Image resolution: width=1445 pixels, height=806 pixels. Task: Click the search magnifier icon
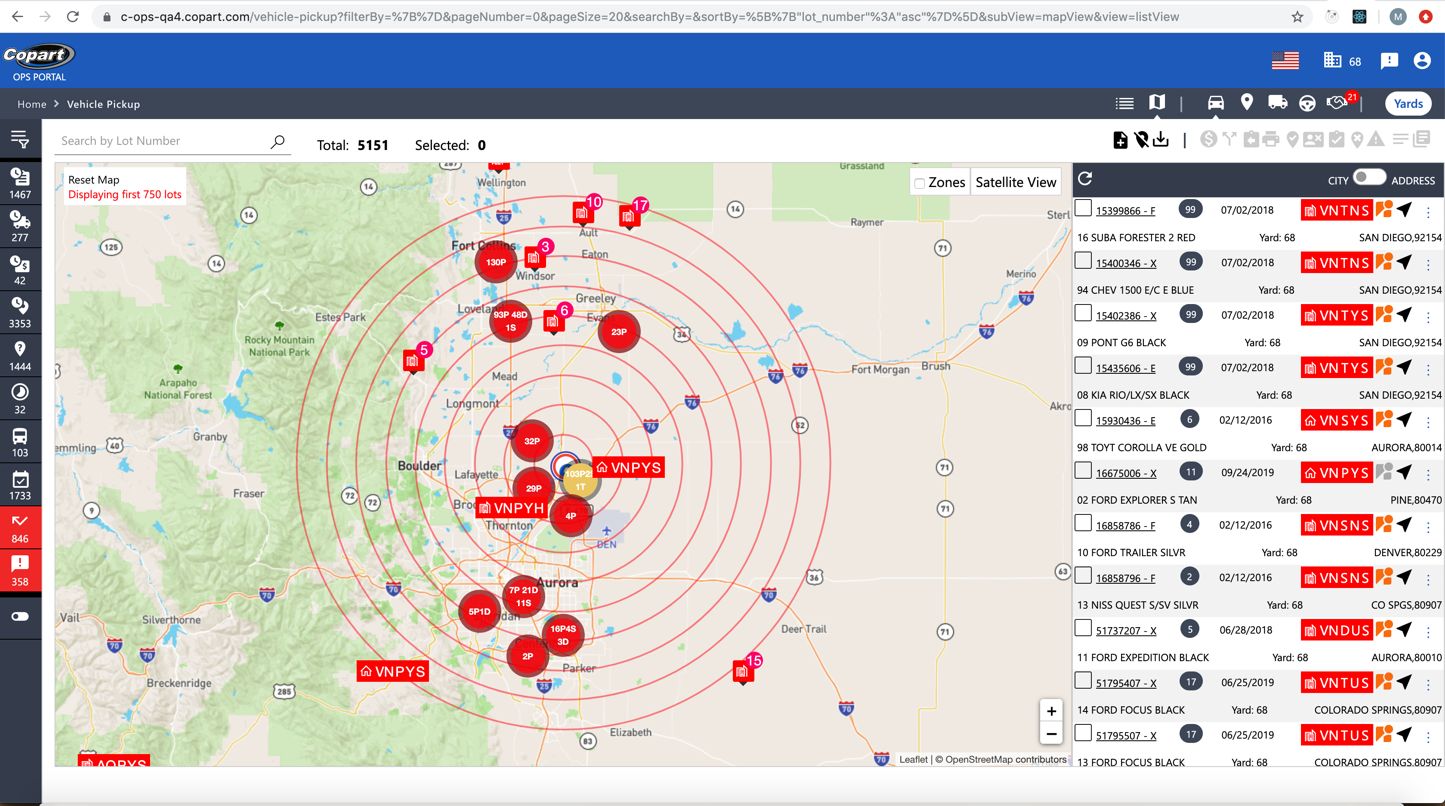tap(277, 142)
